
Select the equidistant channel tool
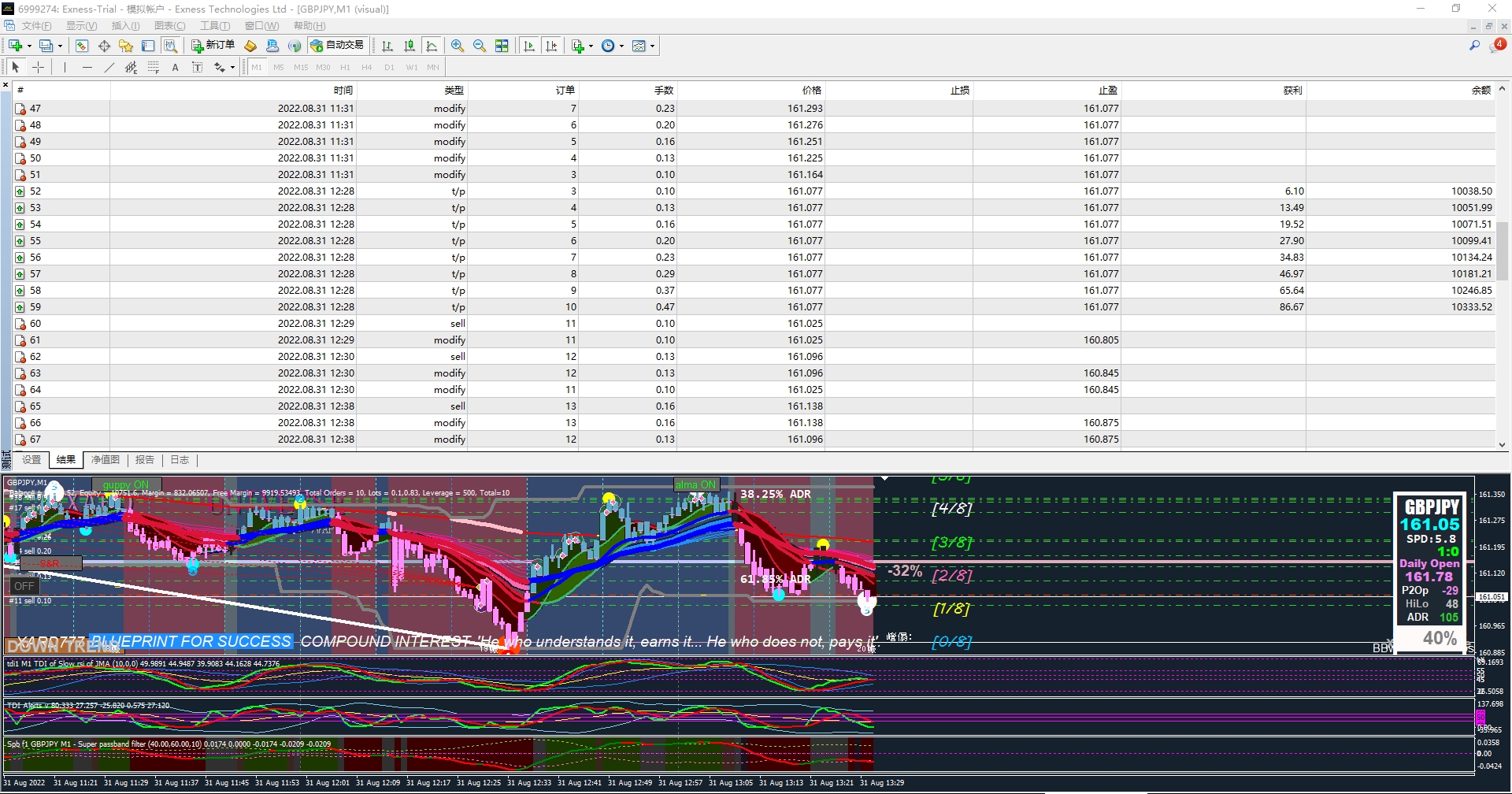tap(131, 68)
